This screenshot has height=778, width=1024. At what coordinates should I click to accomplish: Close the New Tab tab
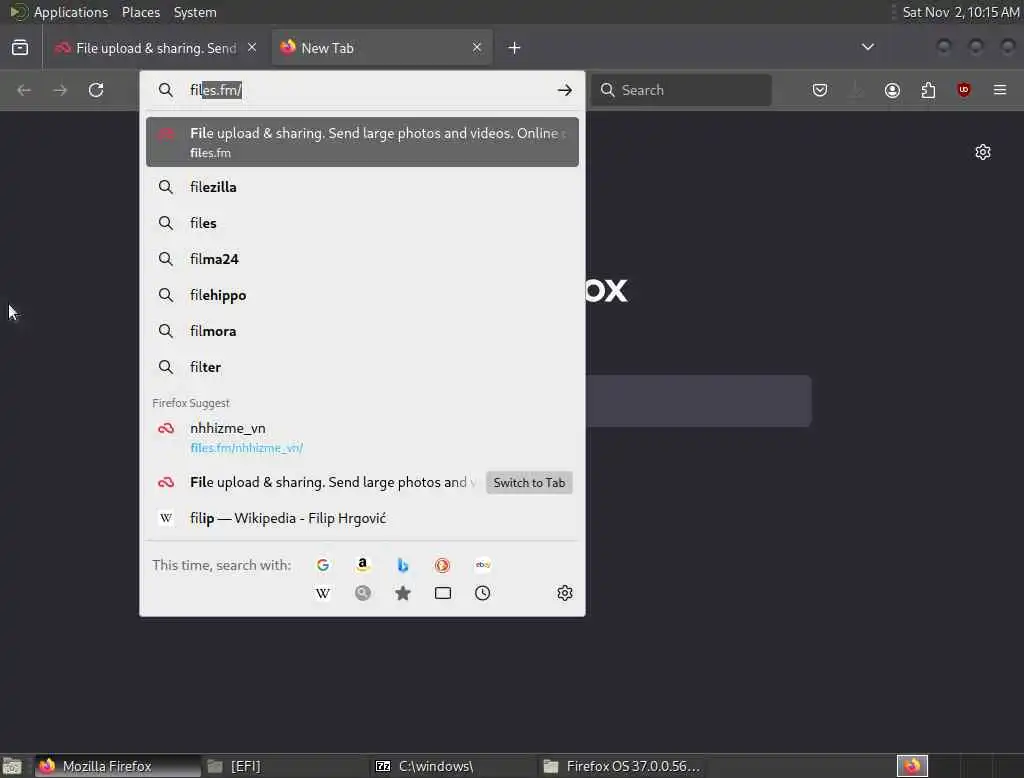(477, 47)
